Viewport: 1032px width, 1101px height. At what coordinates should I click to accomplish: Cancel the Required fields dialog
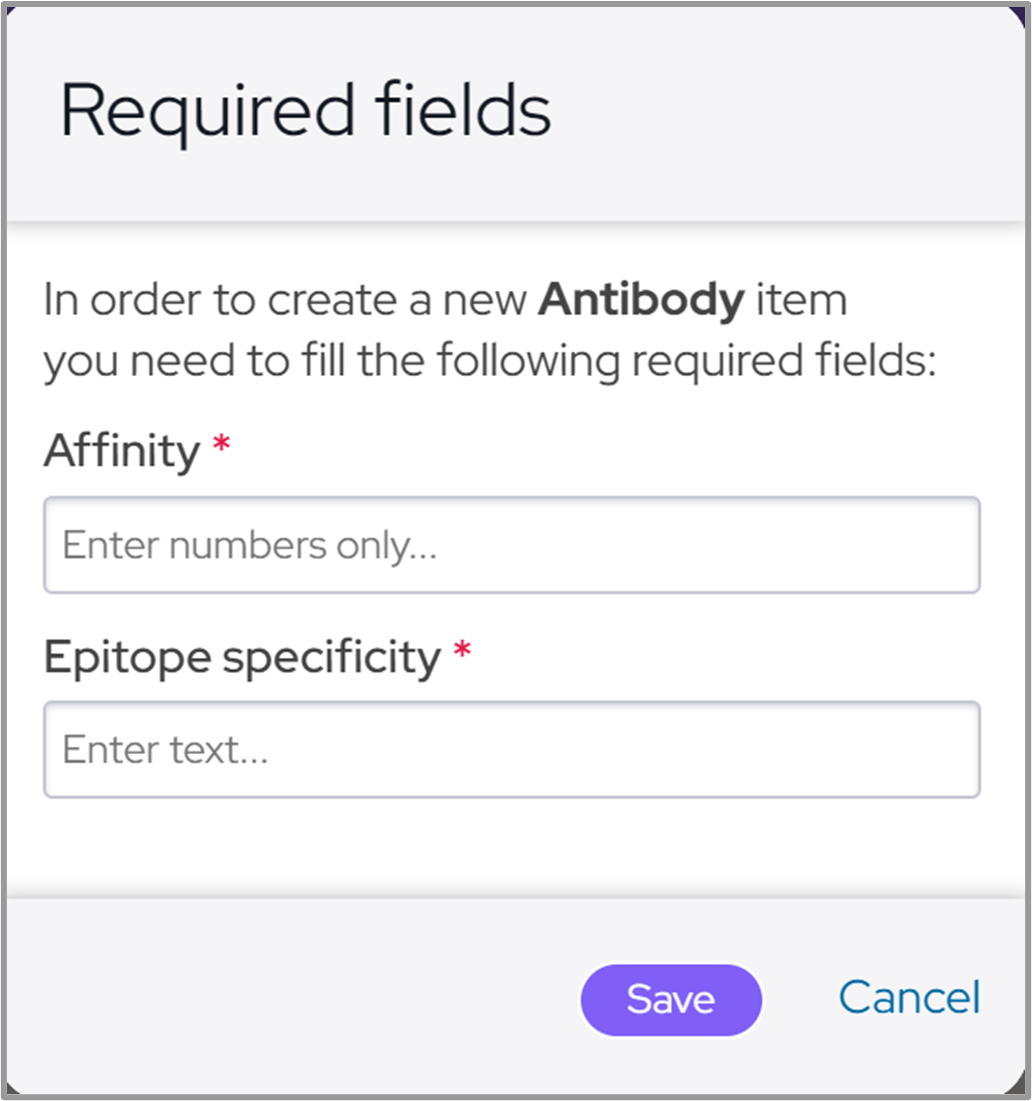(x=909, y=998)
